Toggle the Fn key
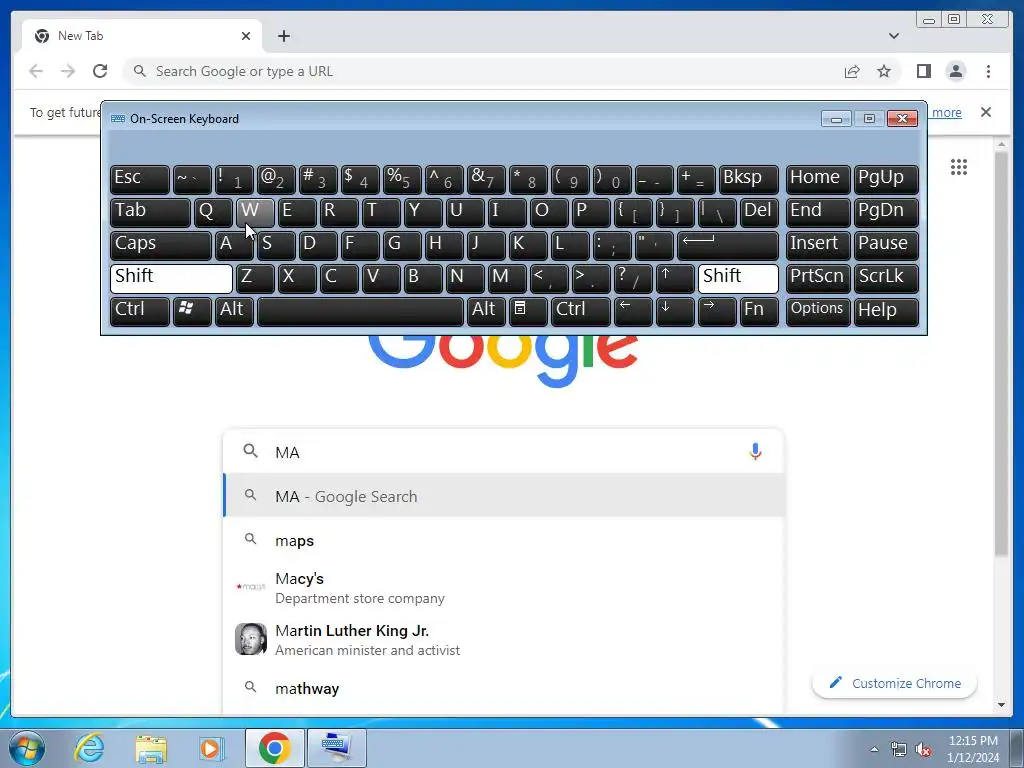The image size is (1024, 768). [759, 311]
